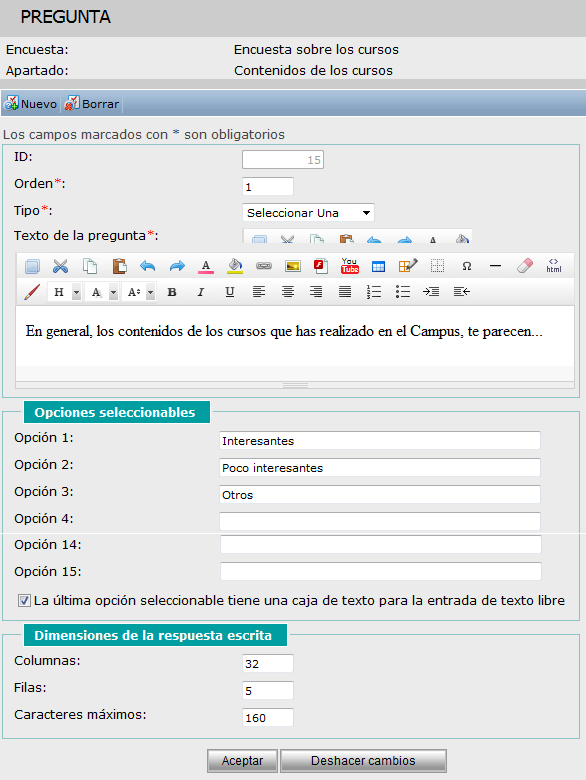Remove formatting with the eraser icon
586x780 pixels.
pyautogui.click(x=524, y=266)
